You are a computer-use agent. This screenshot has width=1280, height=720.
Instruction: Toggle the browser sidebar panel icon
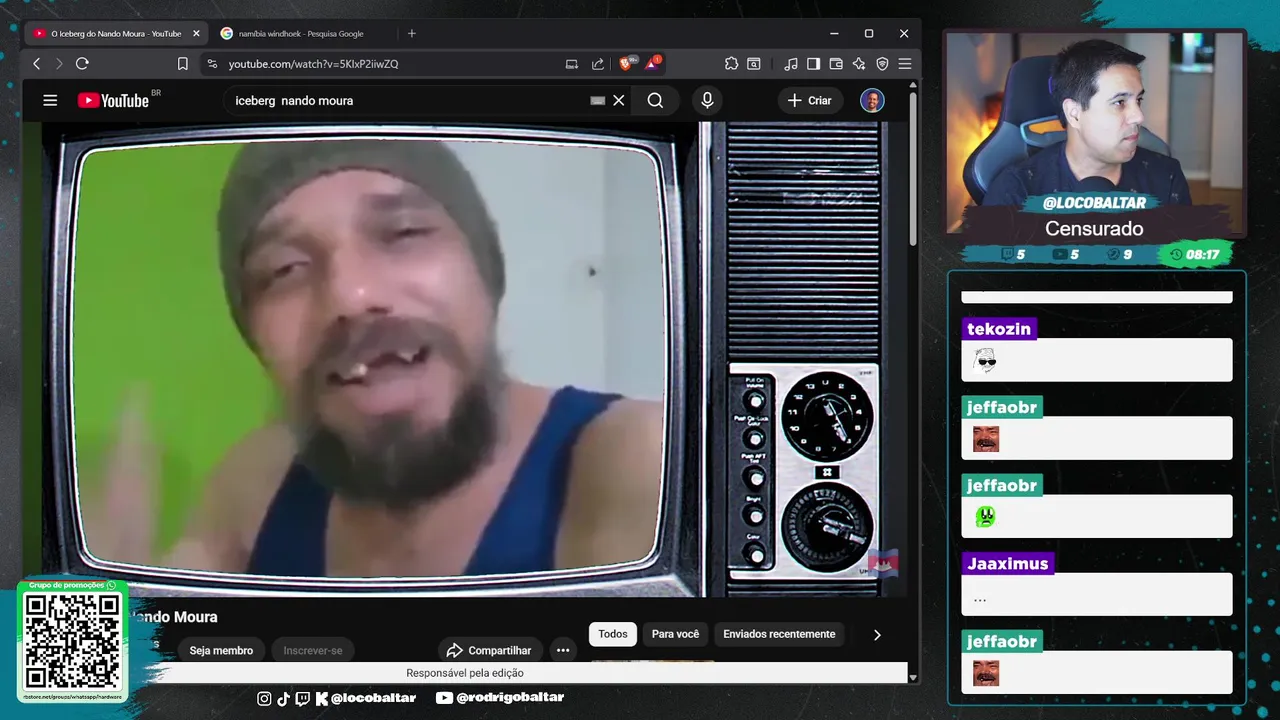(814, 64)
